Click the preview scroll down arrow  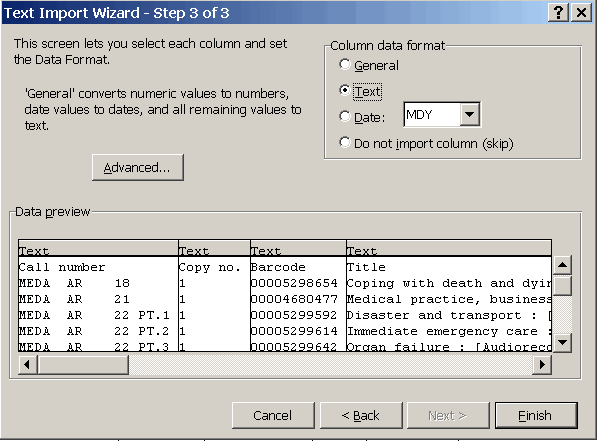(563, 342)
